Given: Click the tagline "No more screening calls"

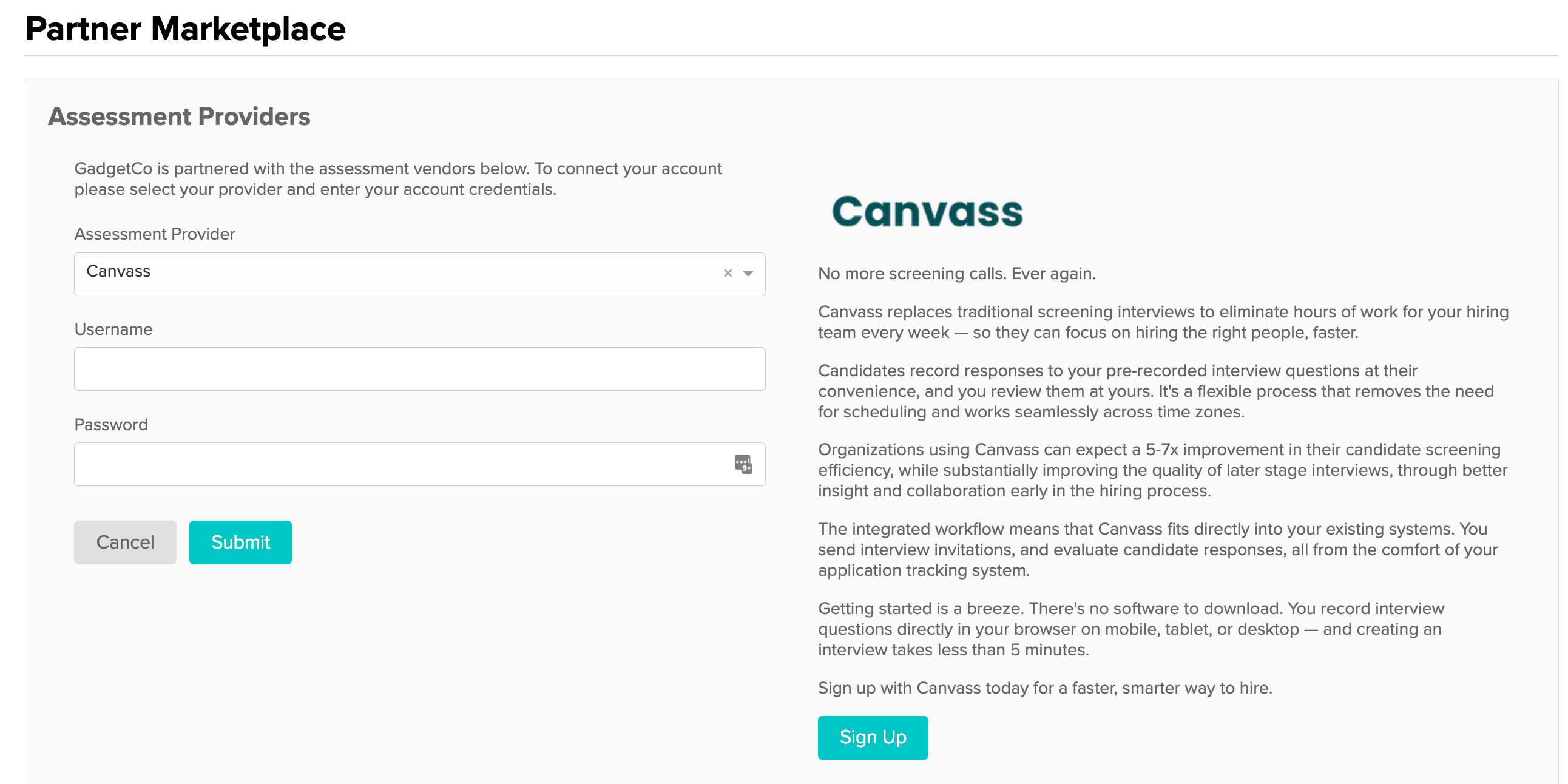Looking at the screenshot, I should tap(956, 273).
